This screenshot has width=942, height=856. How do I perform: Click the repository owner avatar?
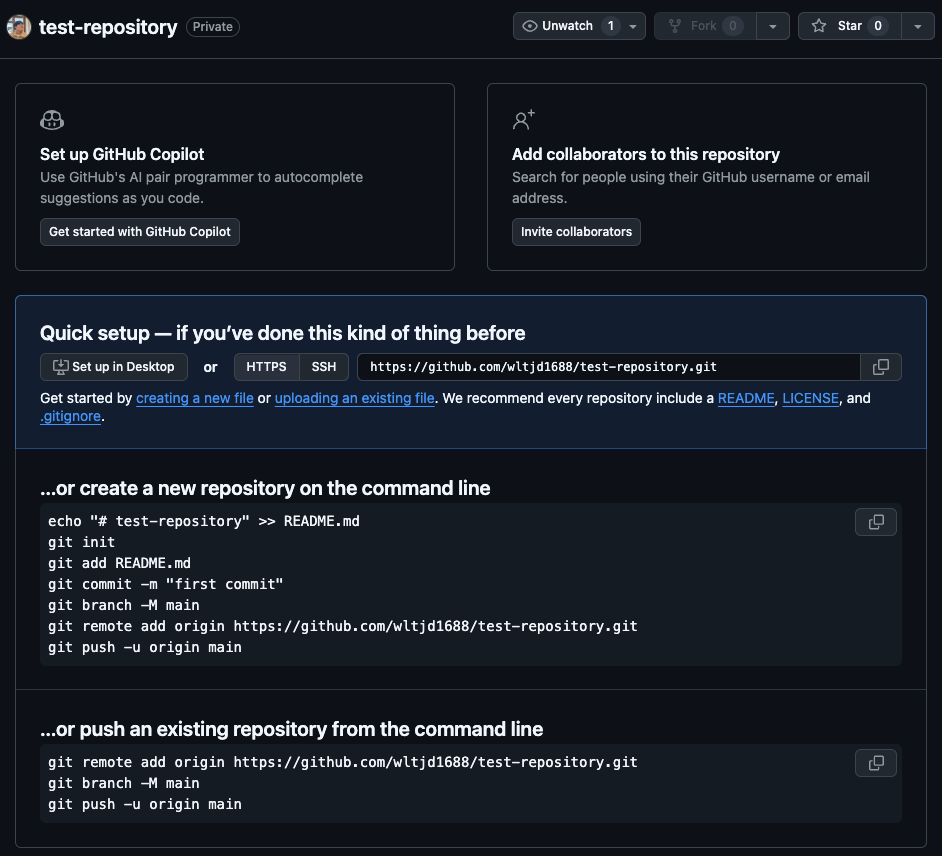click(19, 27)
